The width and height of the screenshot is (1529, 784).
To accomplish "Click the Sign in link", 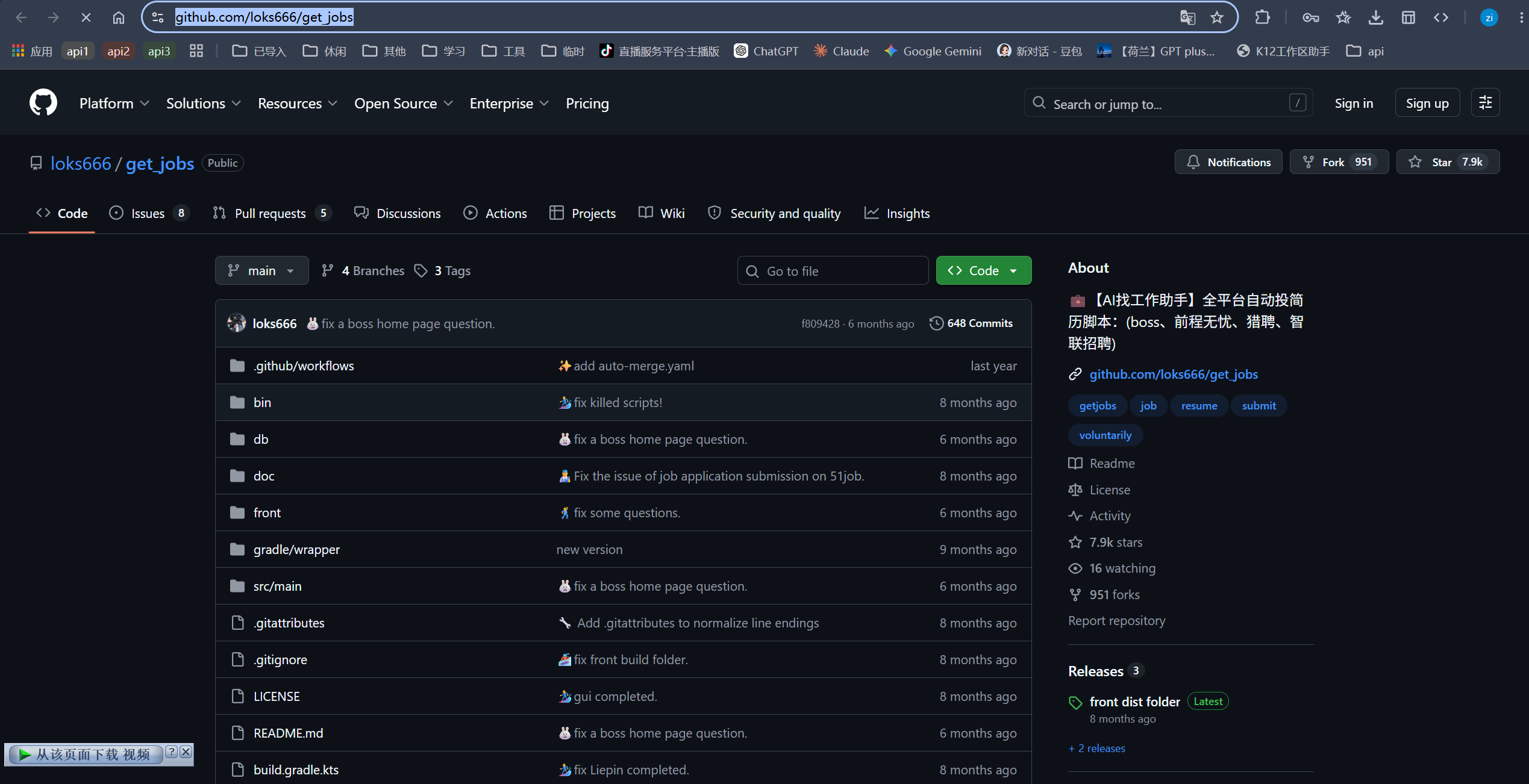I will (1354, 103).
